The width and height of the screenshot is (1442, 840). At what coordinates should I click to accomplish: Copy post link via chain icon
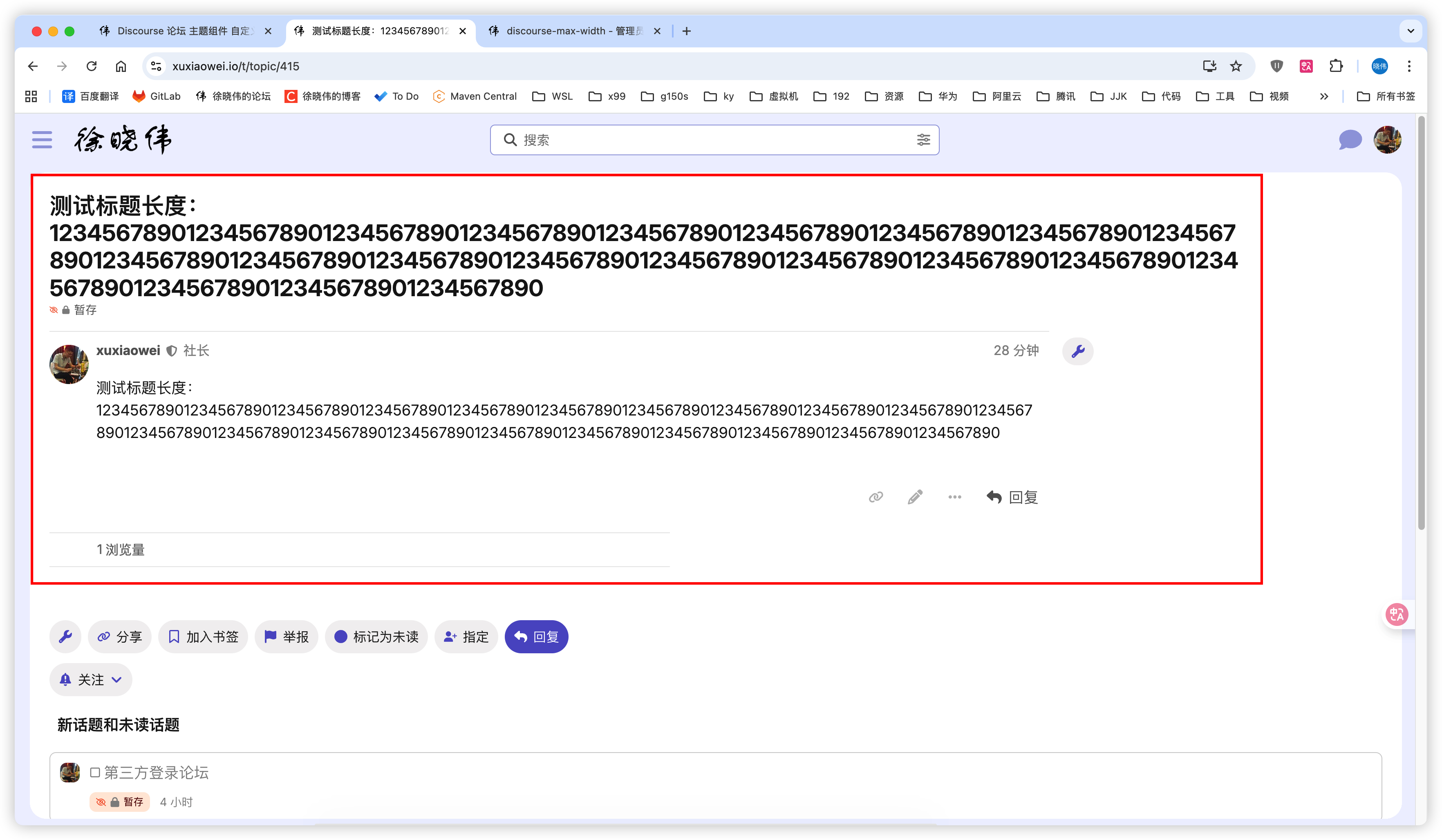tap(875, 497)
